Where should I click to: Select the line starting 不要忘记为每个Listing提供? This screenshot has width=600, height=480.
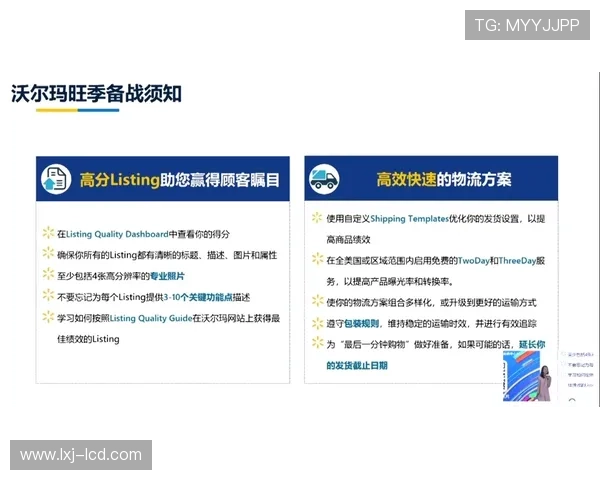(153, 297)
